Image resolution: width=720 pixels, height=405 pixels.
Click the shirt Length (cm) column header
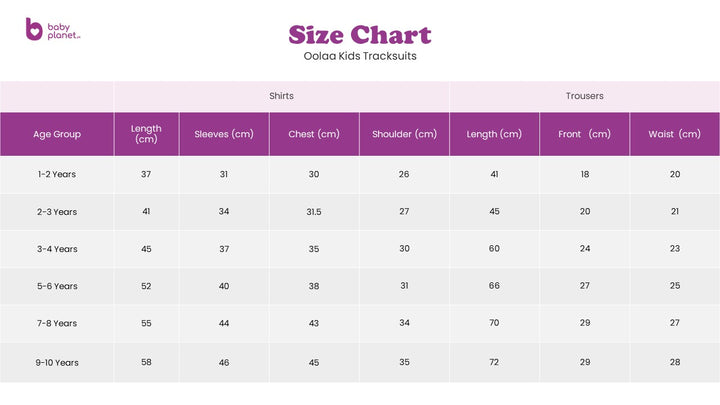pos(146,134)
